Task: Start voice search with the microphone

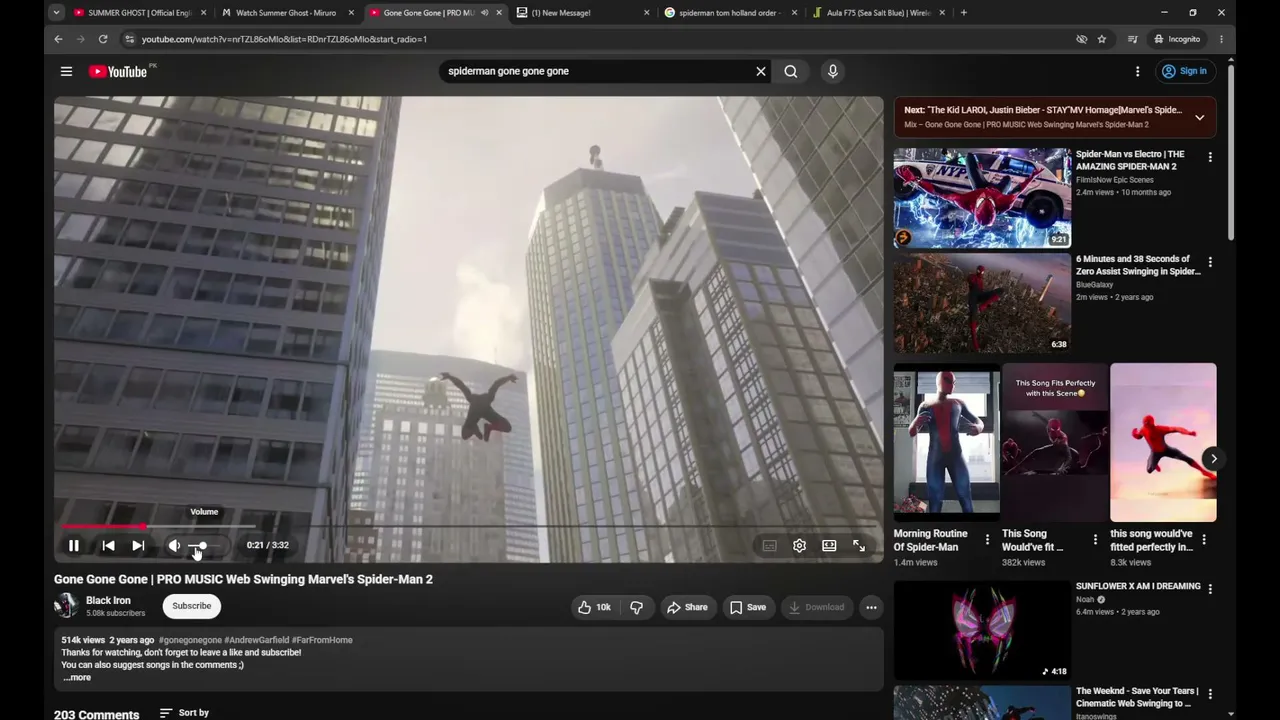Action: pyautogui.click(x=832, y=71)
